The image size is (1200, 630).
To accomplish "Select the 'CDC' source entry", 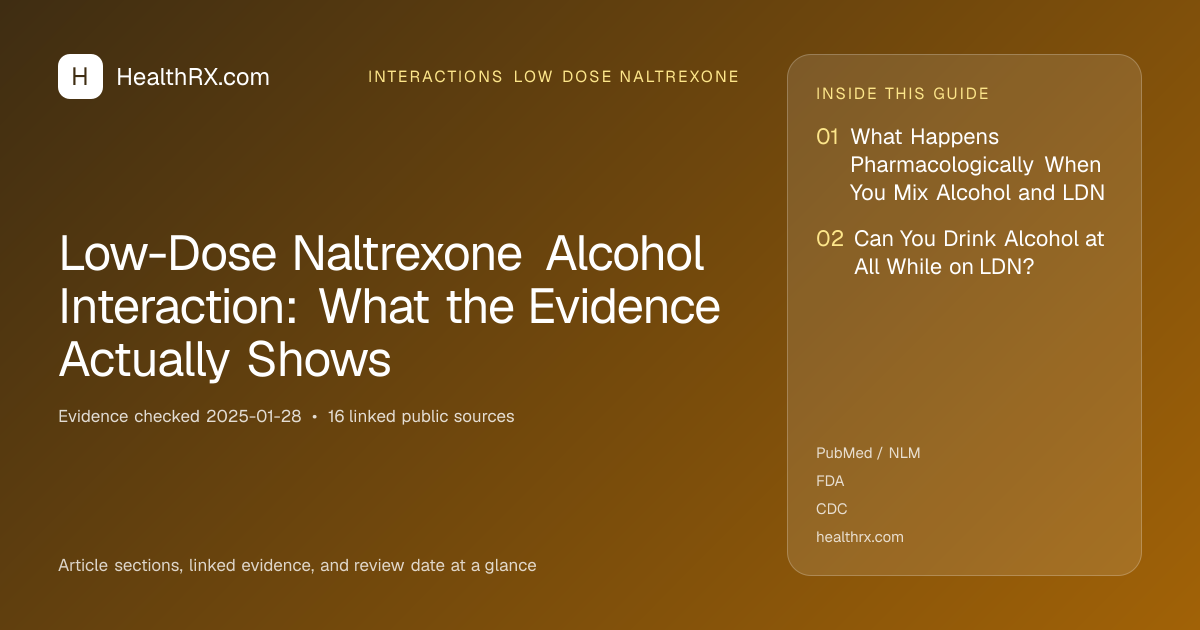I will 832,509.
